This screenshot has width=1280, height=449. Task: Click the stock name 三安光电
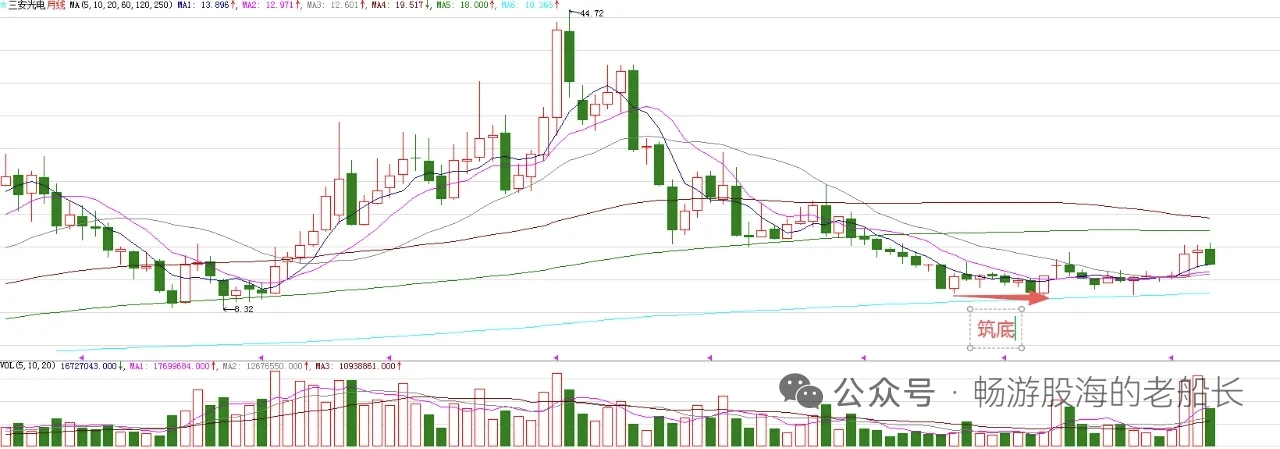(27, 5)
